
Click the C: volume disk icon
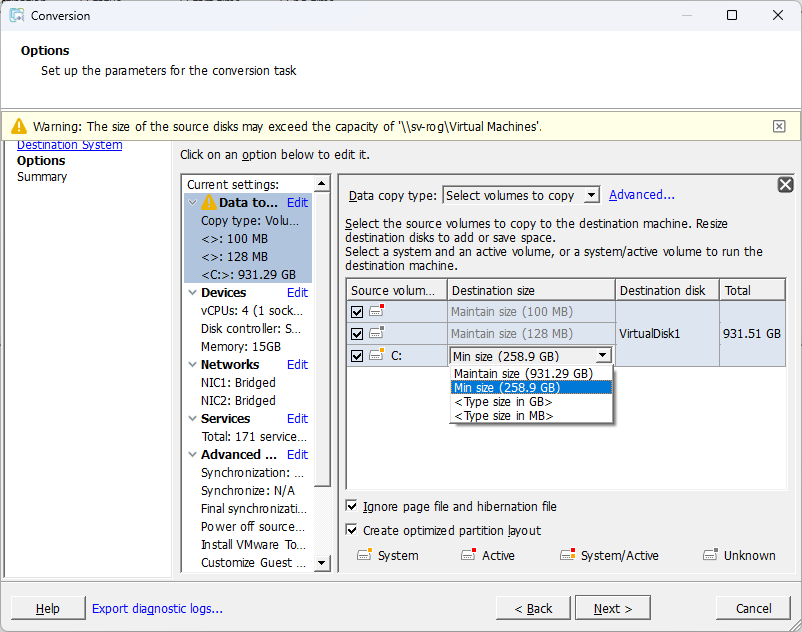[x=377, y=354]
